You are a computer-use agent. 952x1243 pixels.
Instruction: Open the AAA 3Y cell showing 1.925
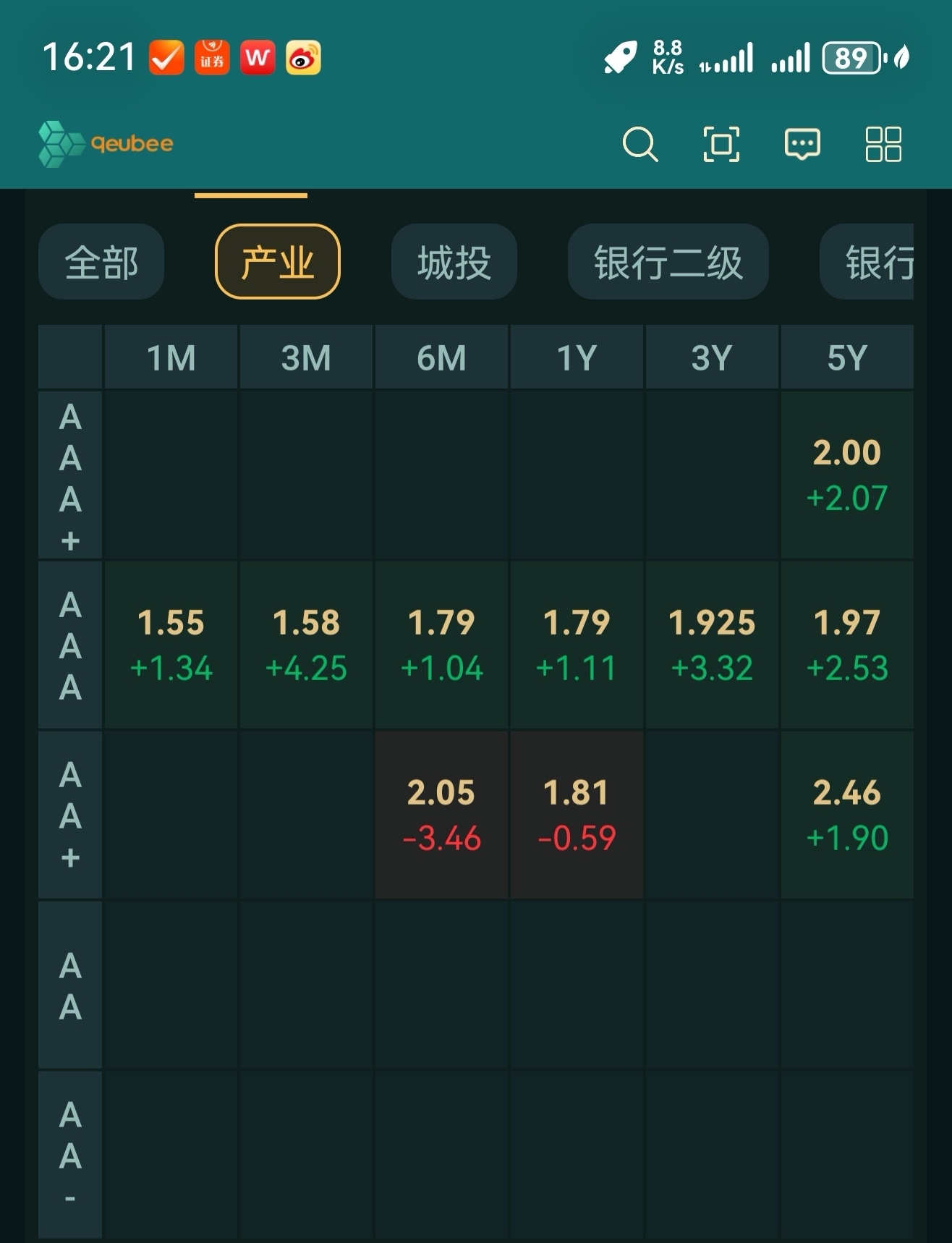[x=712, y=645]
